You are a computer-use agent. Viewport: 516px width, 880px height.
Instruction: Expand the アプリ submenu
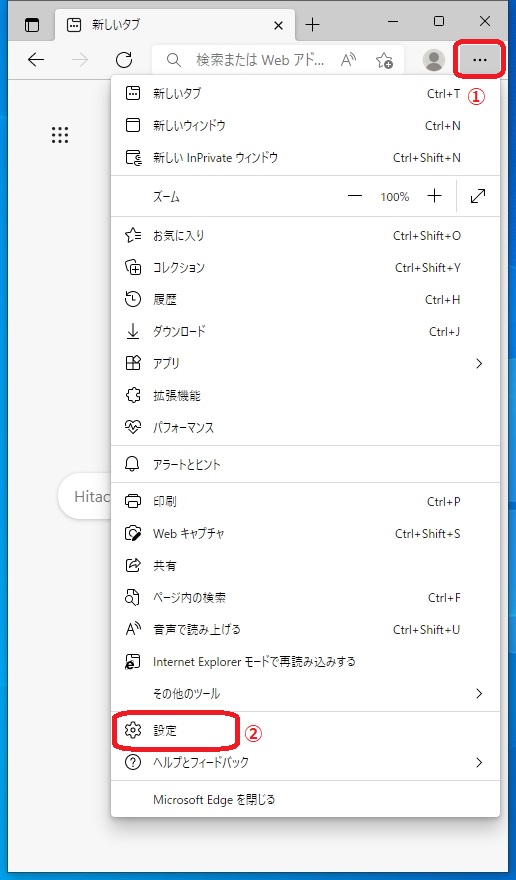(x=305, y=364)
